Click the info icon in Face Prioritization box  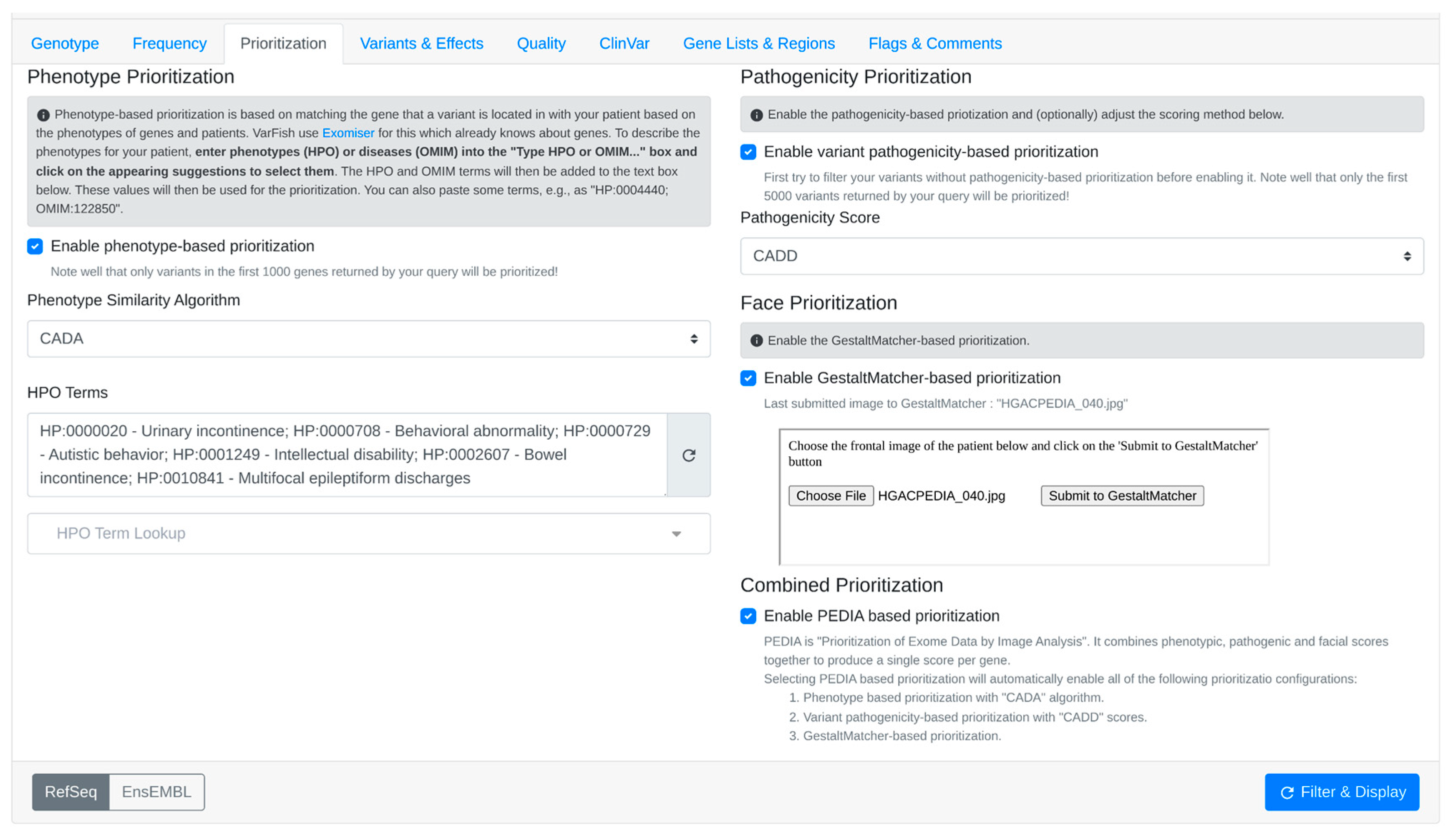[756, 341]
